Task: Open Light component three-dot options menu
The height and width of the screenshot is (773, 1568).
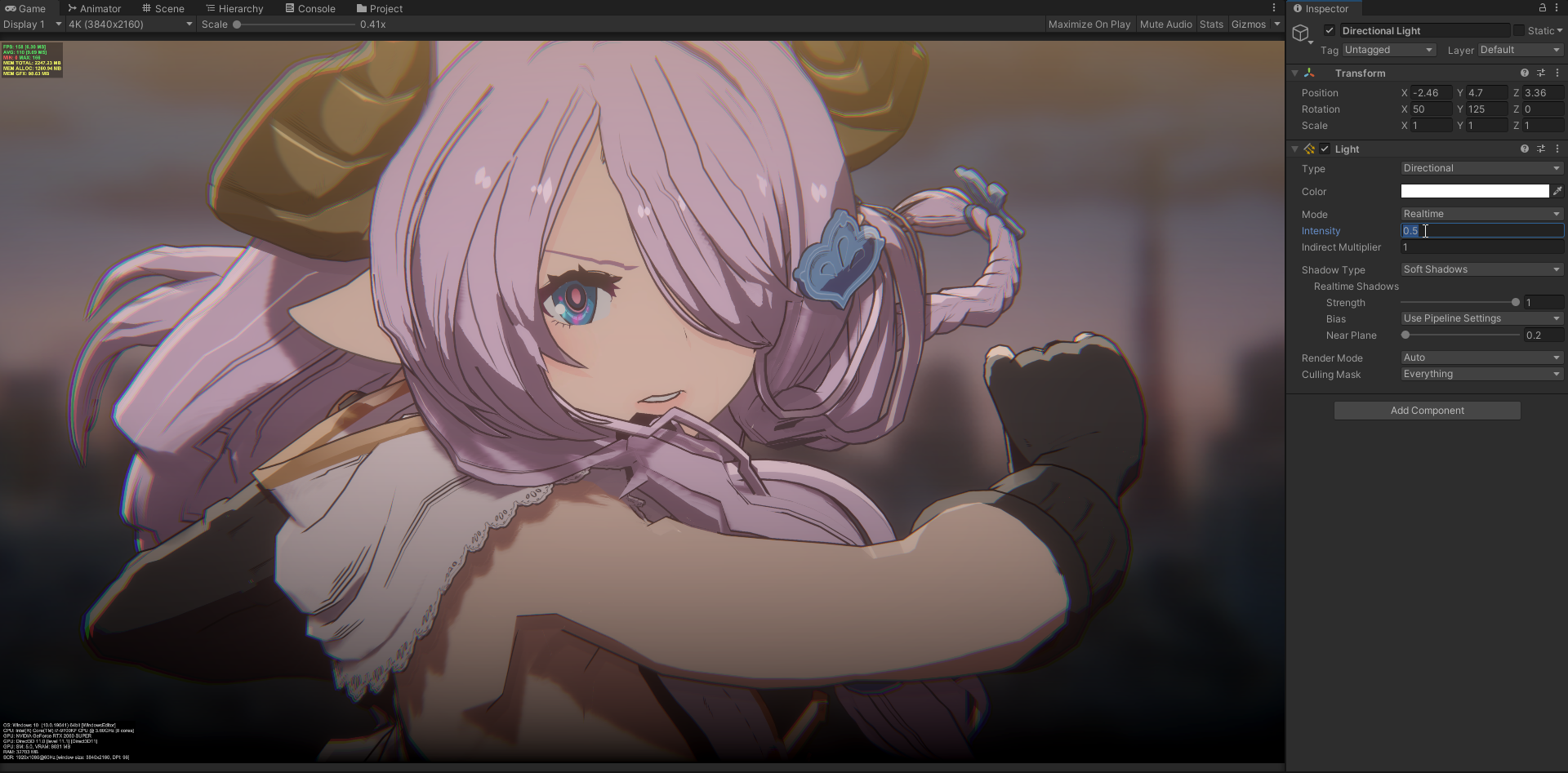Action: (1557, 149)
